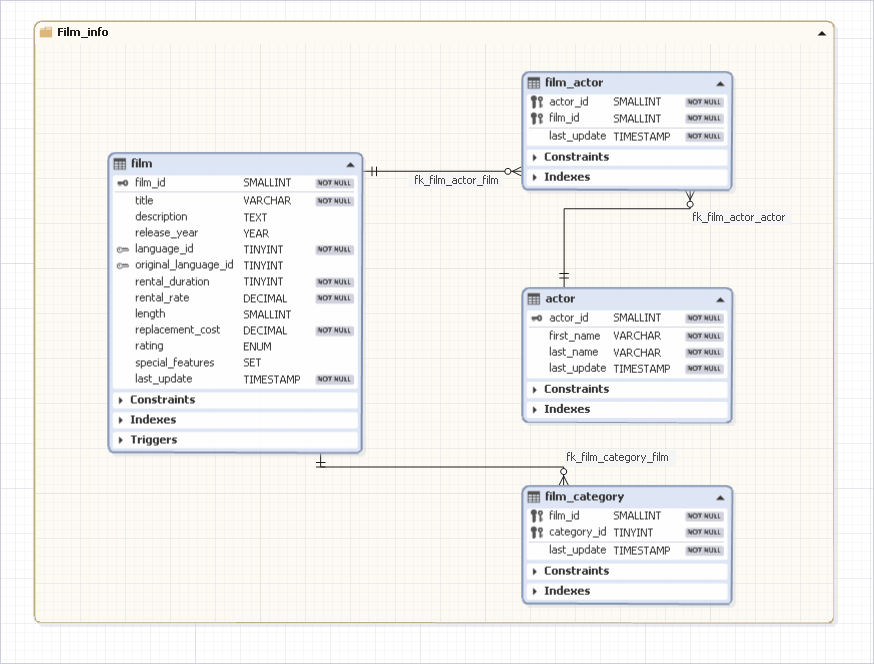Click the table icon in the film_actor header

pyautogui.click(x=536, y=82)
